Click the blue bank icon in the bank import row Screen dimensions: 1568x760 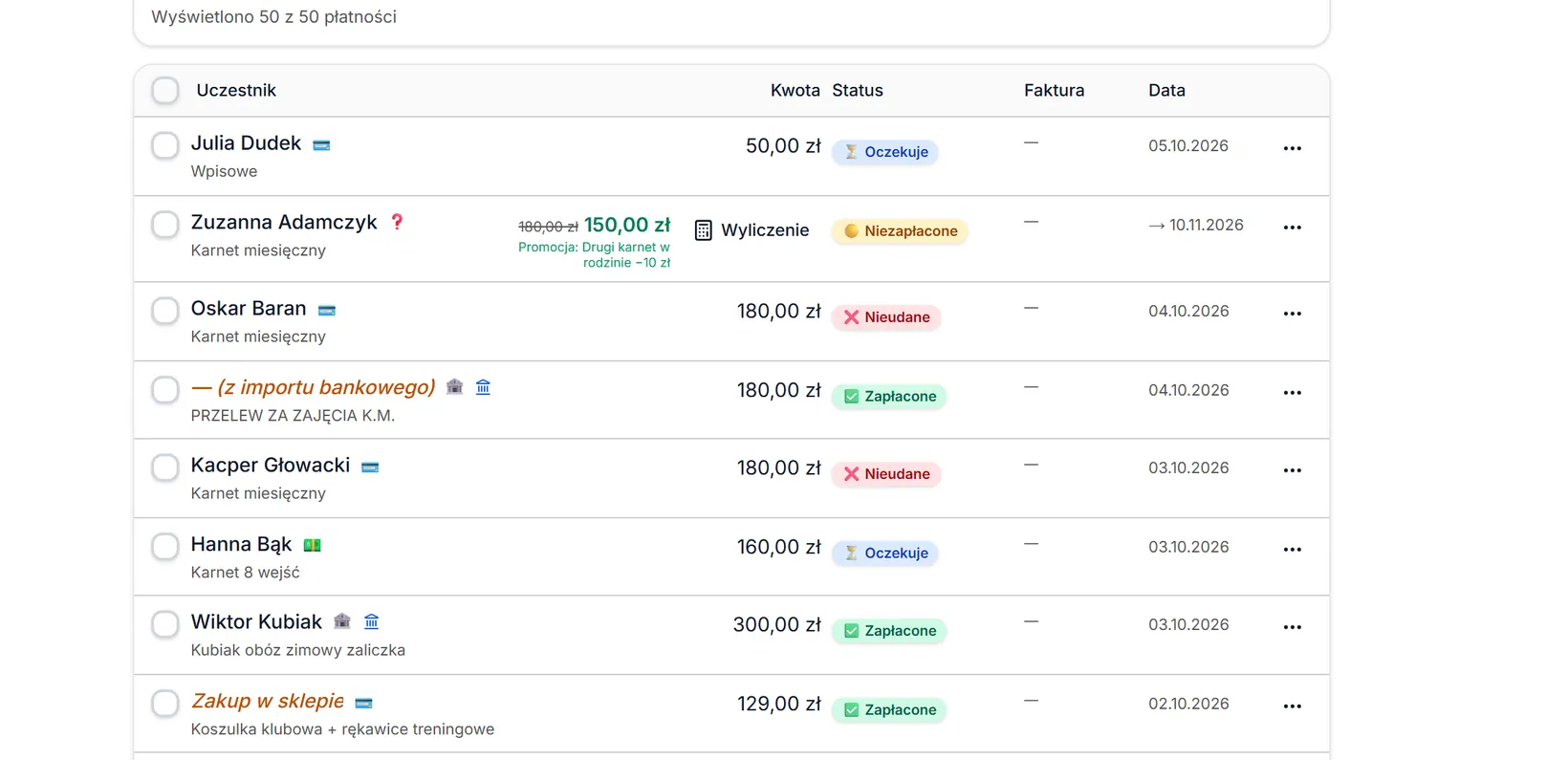[x=483, y=387]
